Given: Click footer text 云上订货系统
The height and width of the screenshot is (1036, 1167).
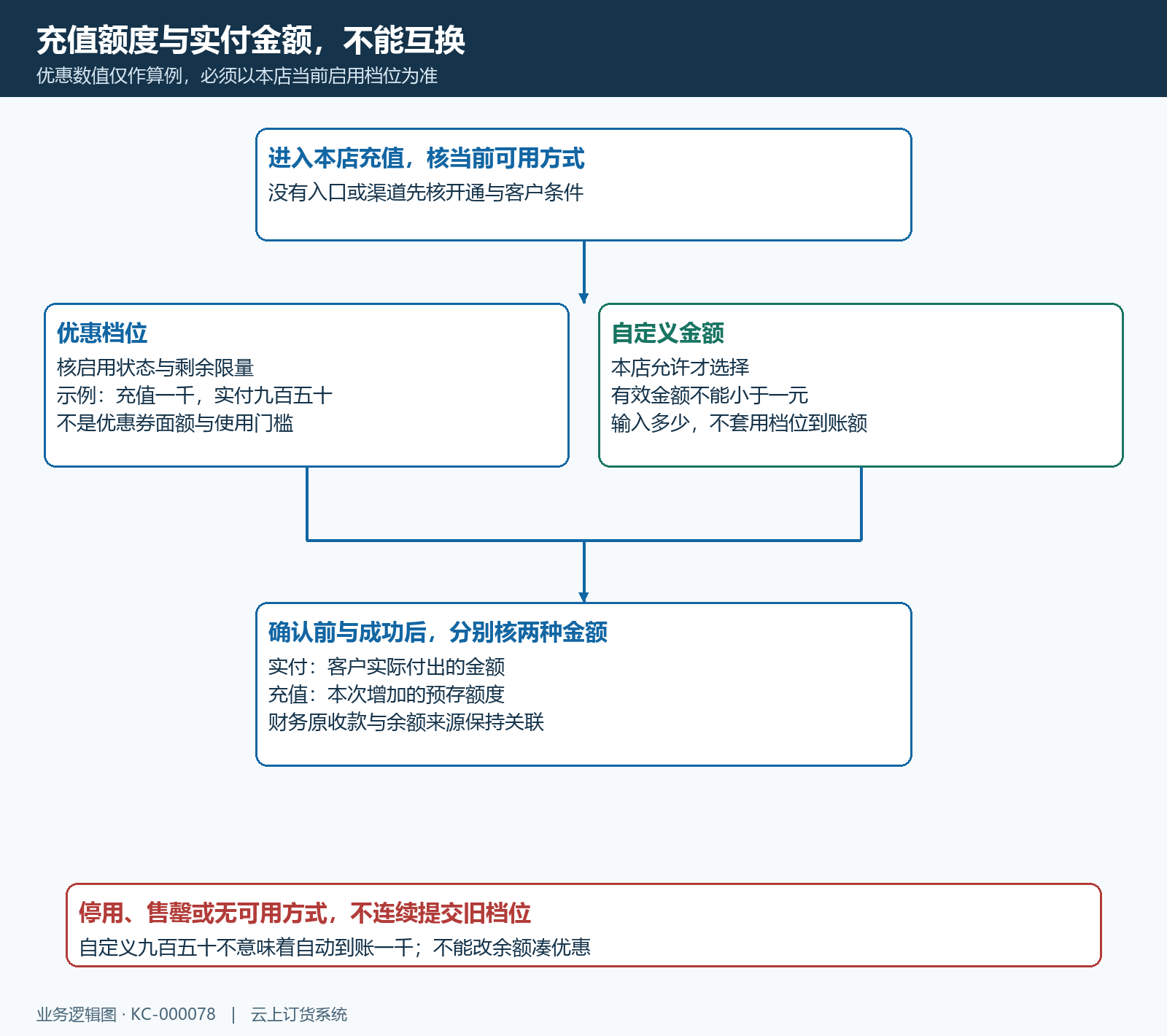Looking at the screenshot, I should (299, 1015).
